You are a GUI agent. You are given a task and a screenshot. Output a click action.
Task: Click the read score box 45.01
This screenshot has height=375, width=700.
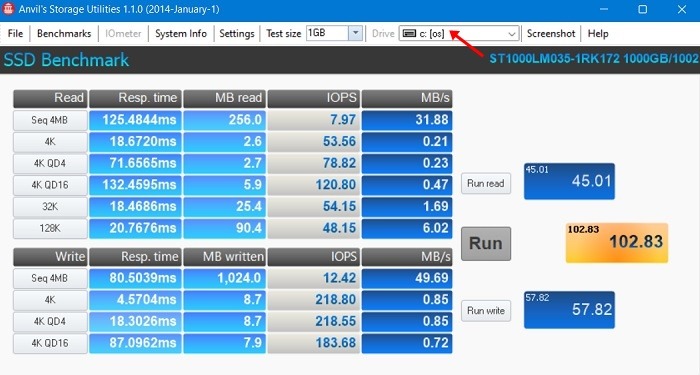569,181
